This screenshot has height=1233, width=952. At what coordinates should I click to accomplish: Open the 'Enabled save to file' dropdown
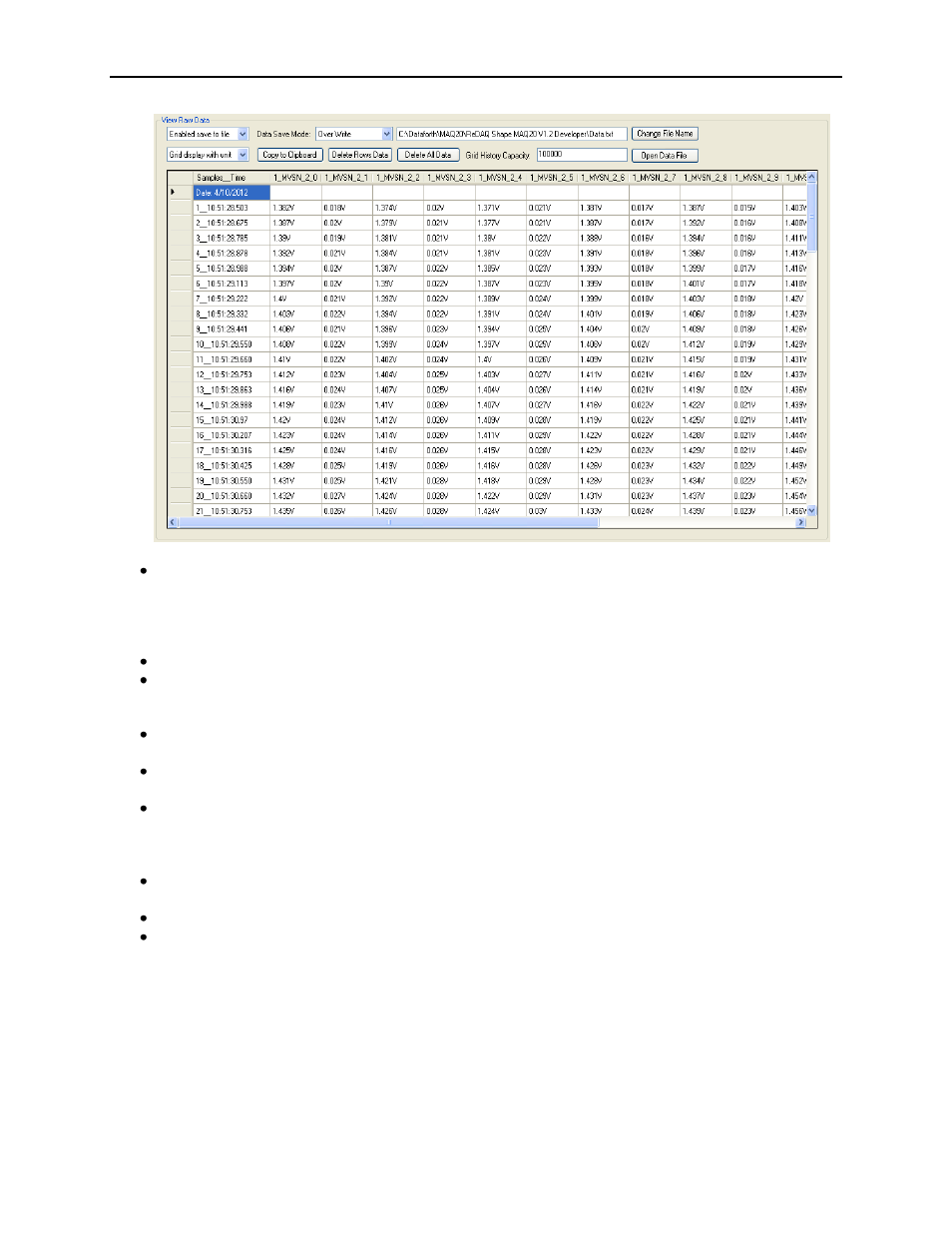click(208, 134)
